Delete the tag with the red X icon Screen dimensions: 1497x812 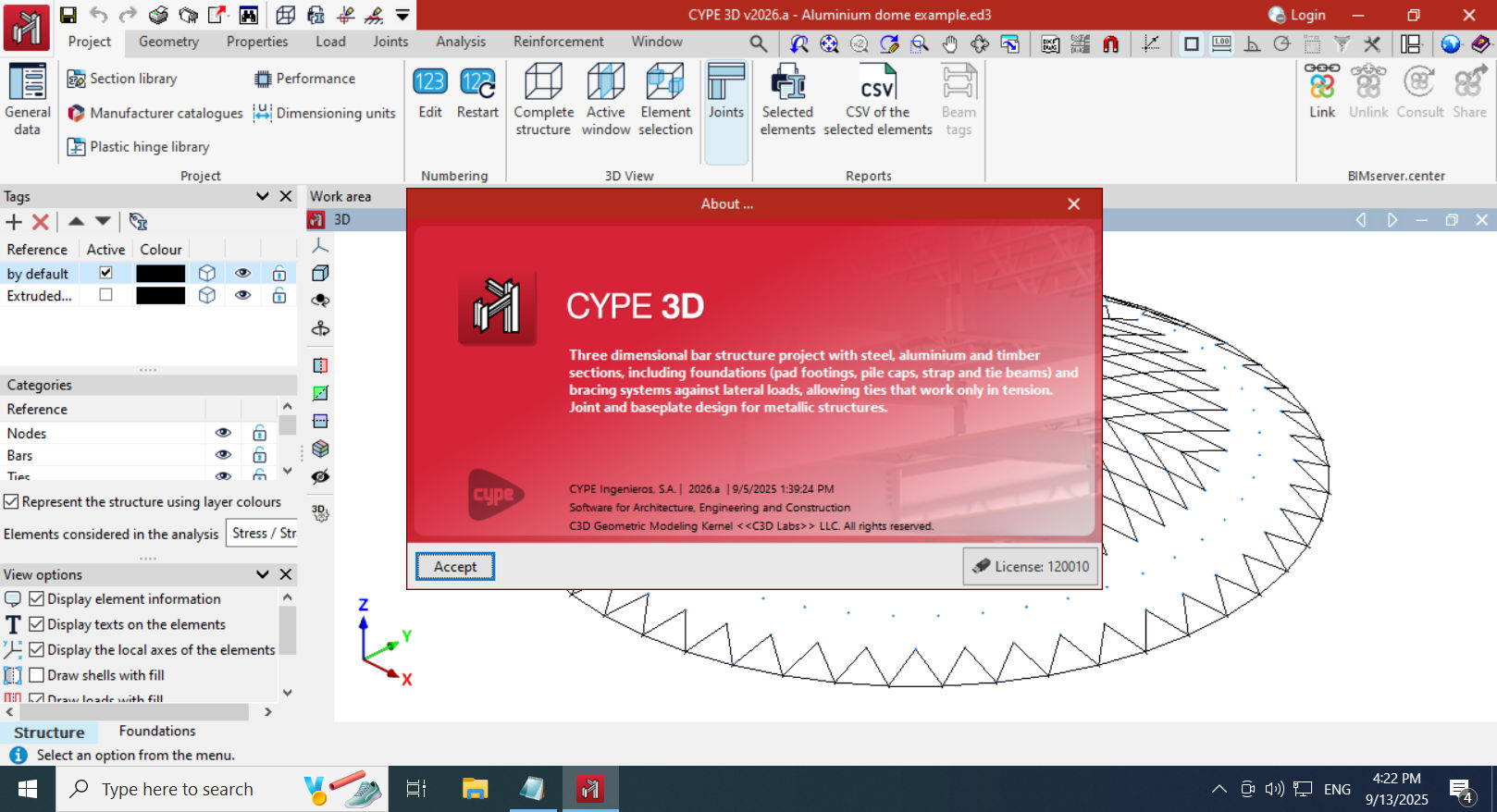(x=41, y=222)
